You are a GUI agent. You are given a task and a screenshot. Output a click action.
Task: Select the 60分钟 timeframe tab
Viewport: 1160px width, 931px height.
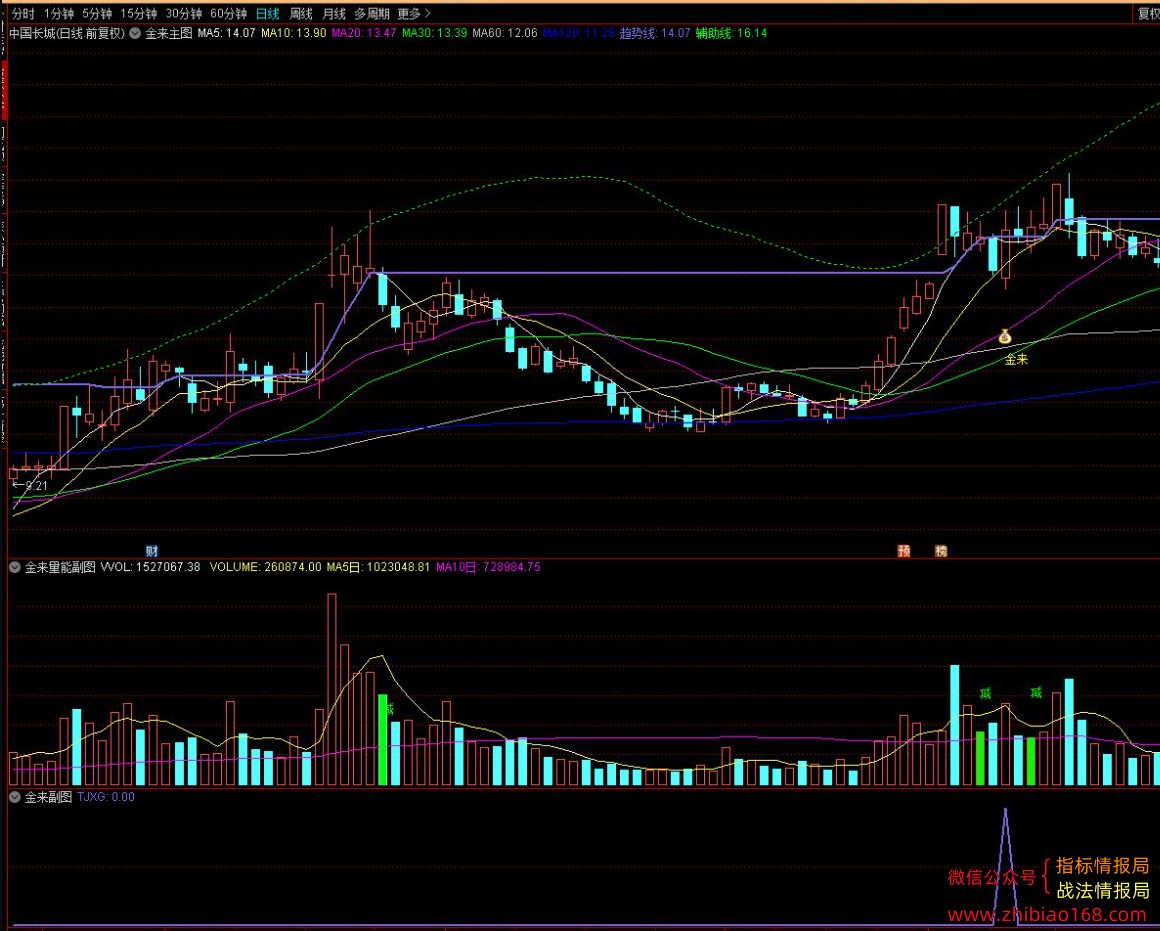[229, 13]
